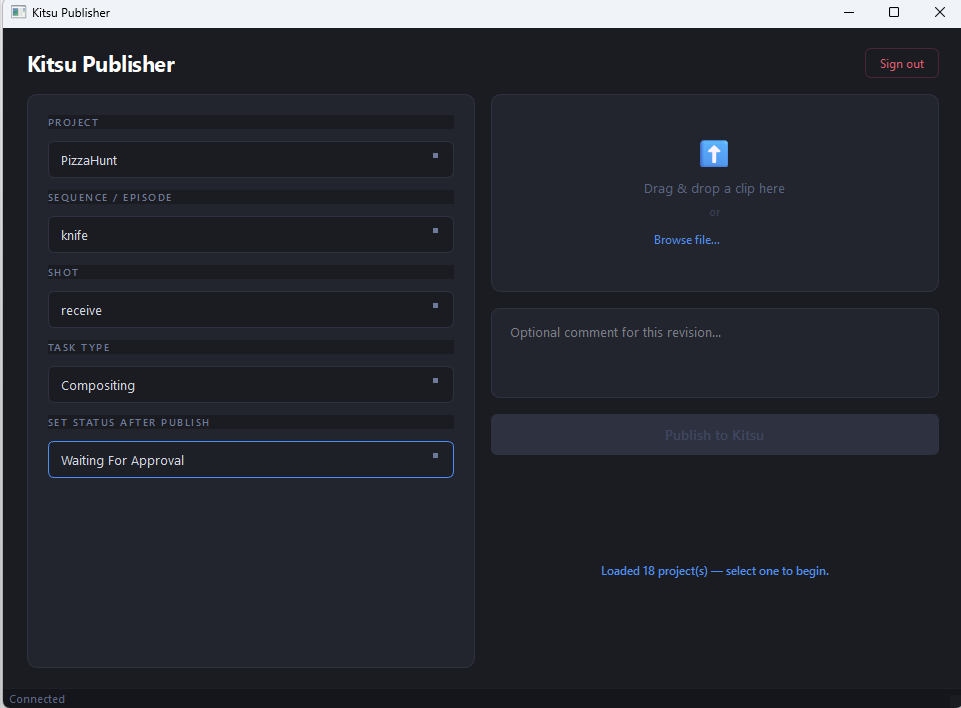The width and height of the screenshot is (961, 708).
Task: Click the Browse file... link
Action: coord(686,240)
